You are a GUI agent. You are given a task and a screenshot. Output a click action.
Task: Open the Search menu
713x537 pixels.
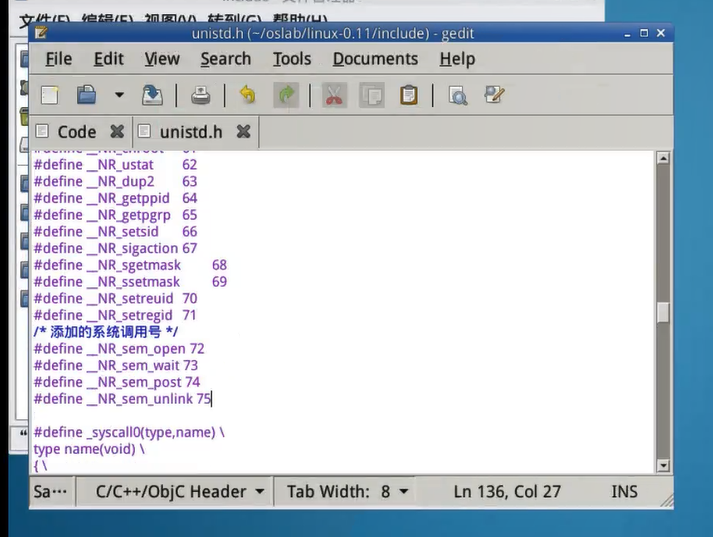[x=225, y=59]
